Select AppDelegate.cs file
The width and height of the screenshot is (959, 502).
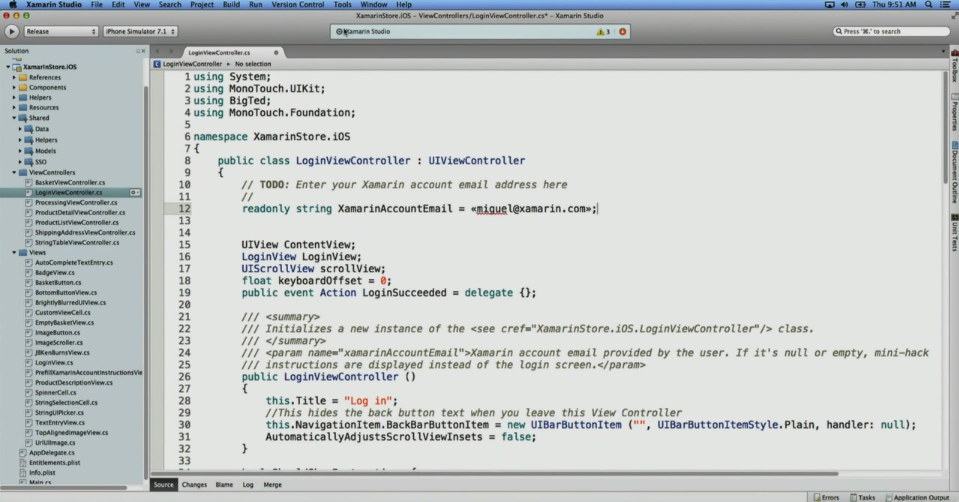click(51, 452)
